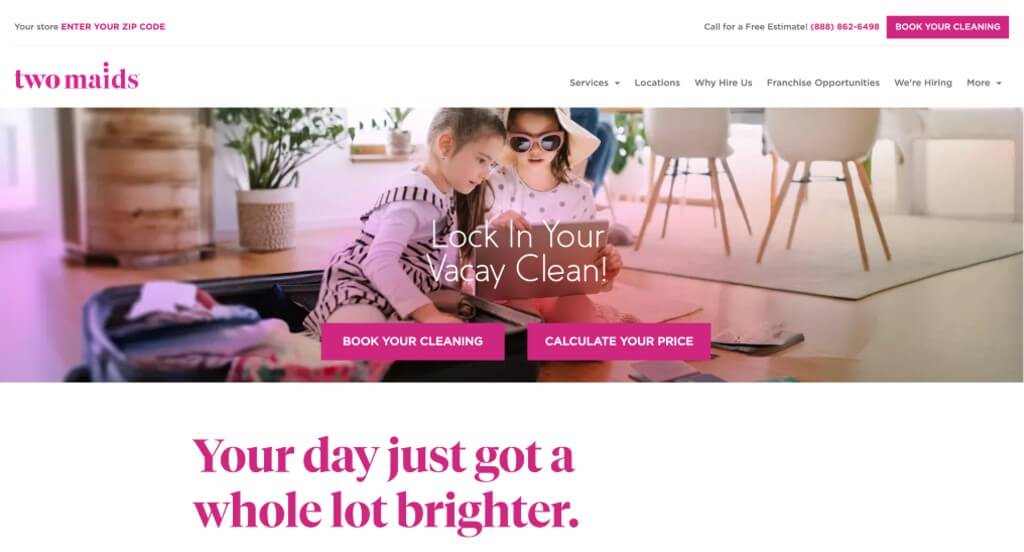The image size is (1024, 552).
Task: Click the Call for a Free Estimate text
Action: pyautogui.click(x=756, y=27)
